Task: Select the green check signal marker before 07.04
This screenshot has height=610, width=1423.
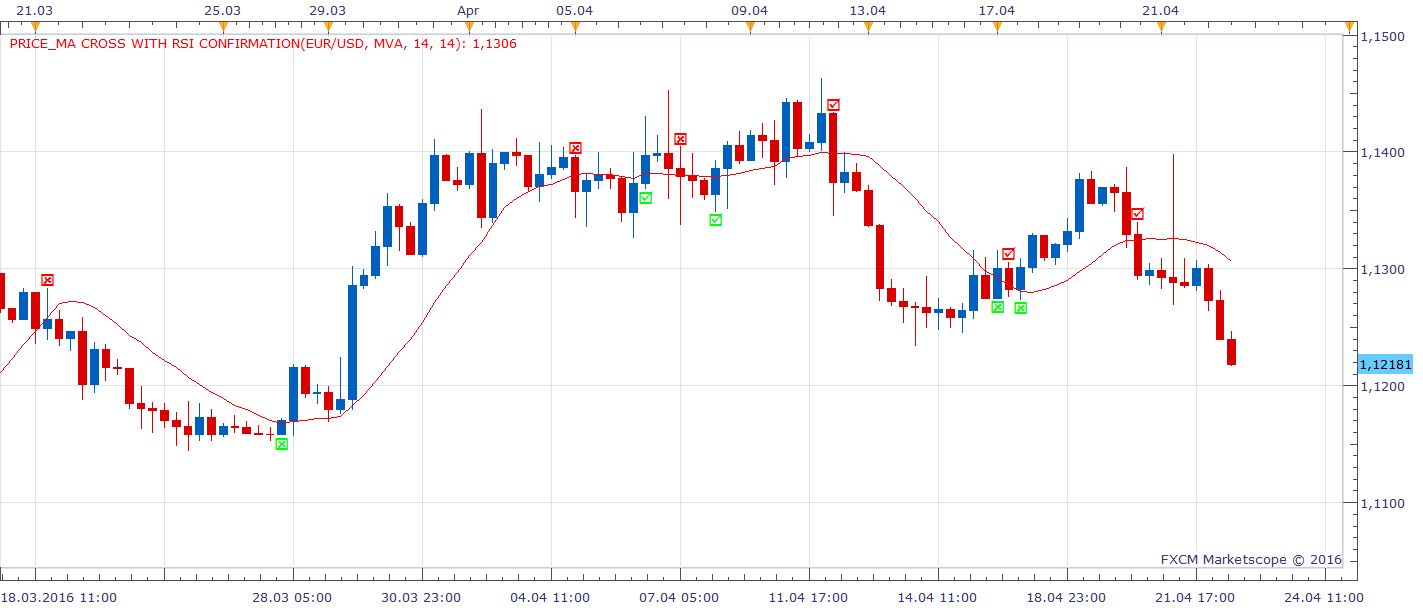Action: pyautogui.click(x=645, y=198)
